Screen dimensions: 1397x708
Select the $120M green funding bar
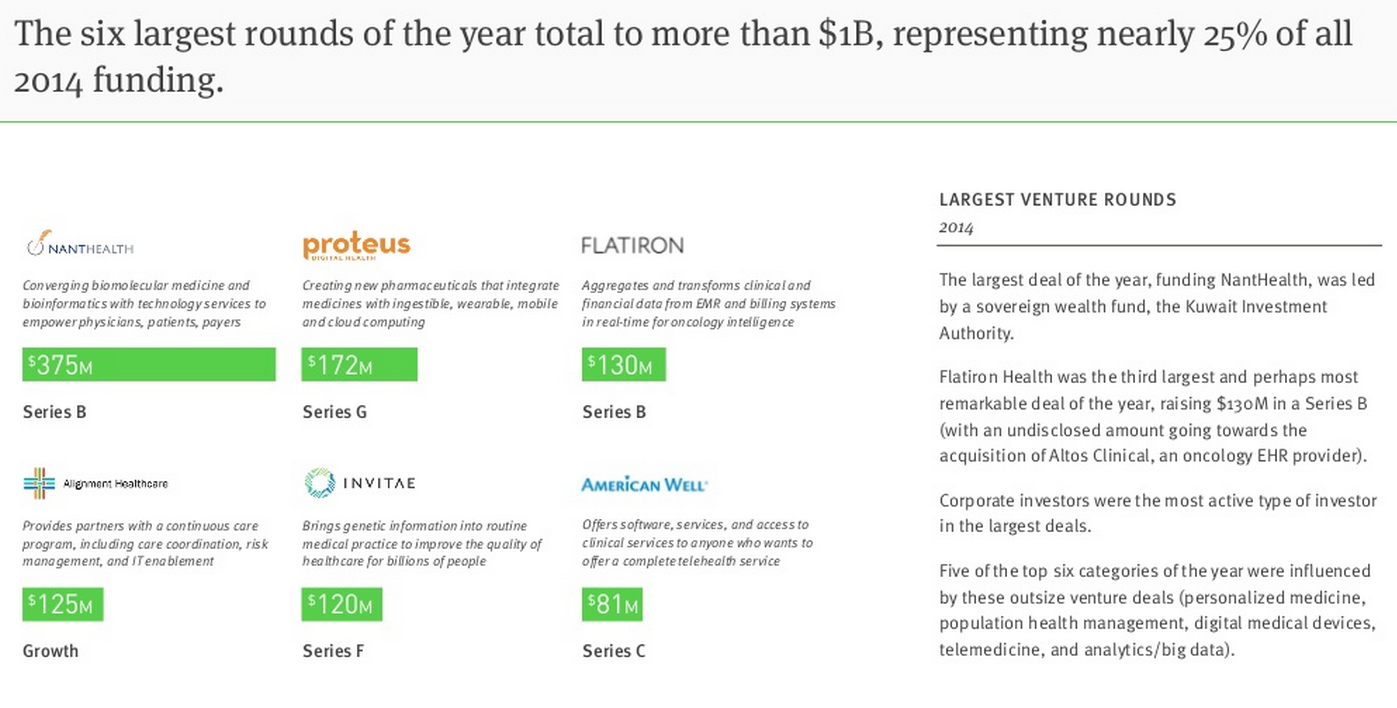(342, 604)
